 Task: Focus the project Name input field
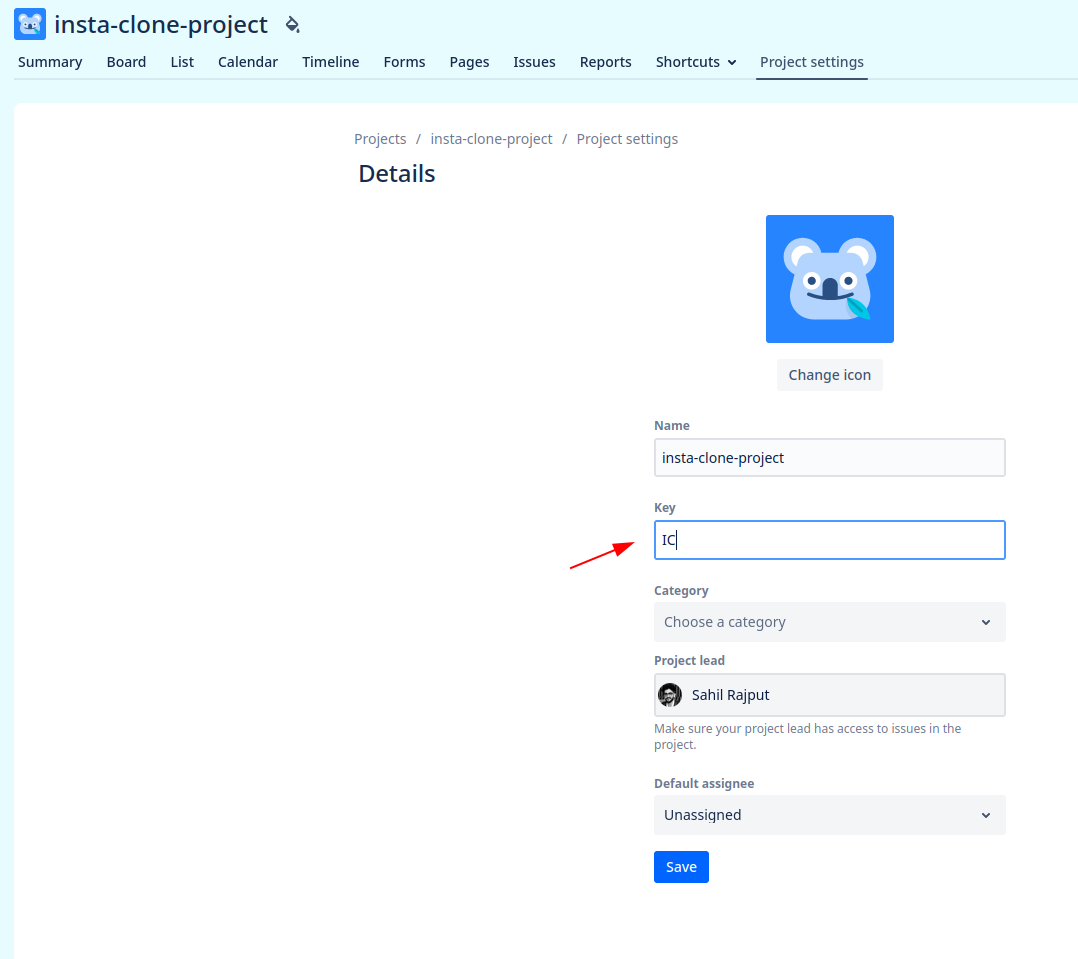click(830, 458)
